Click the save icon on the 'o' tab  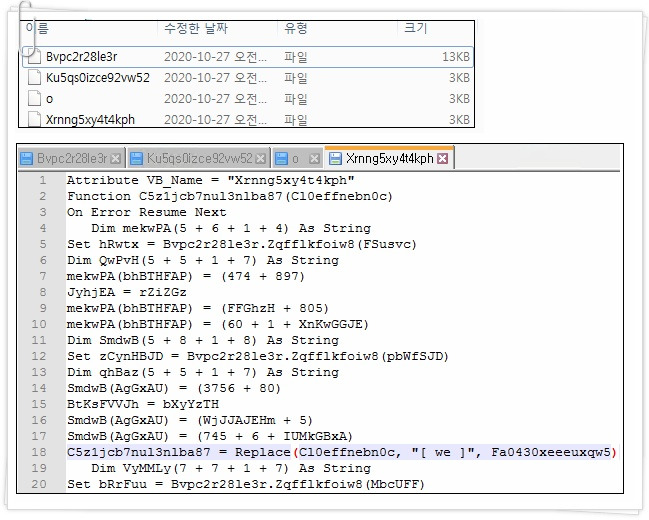click(x=281, y=159)
